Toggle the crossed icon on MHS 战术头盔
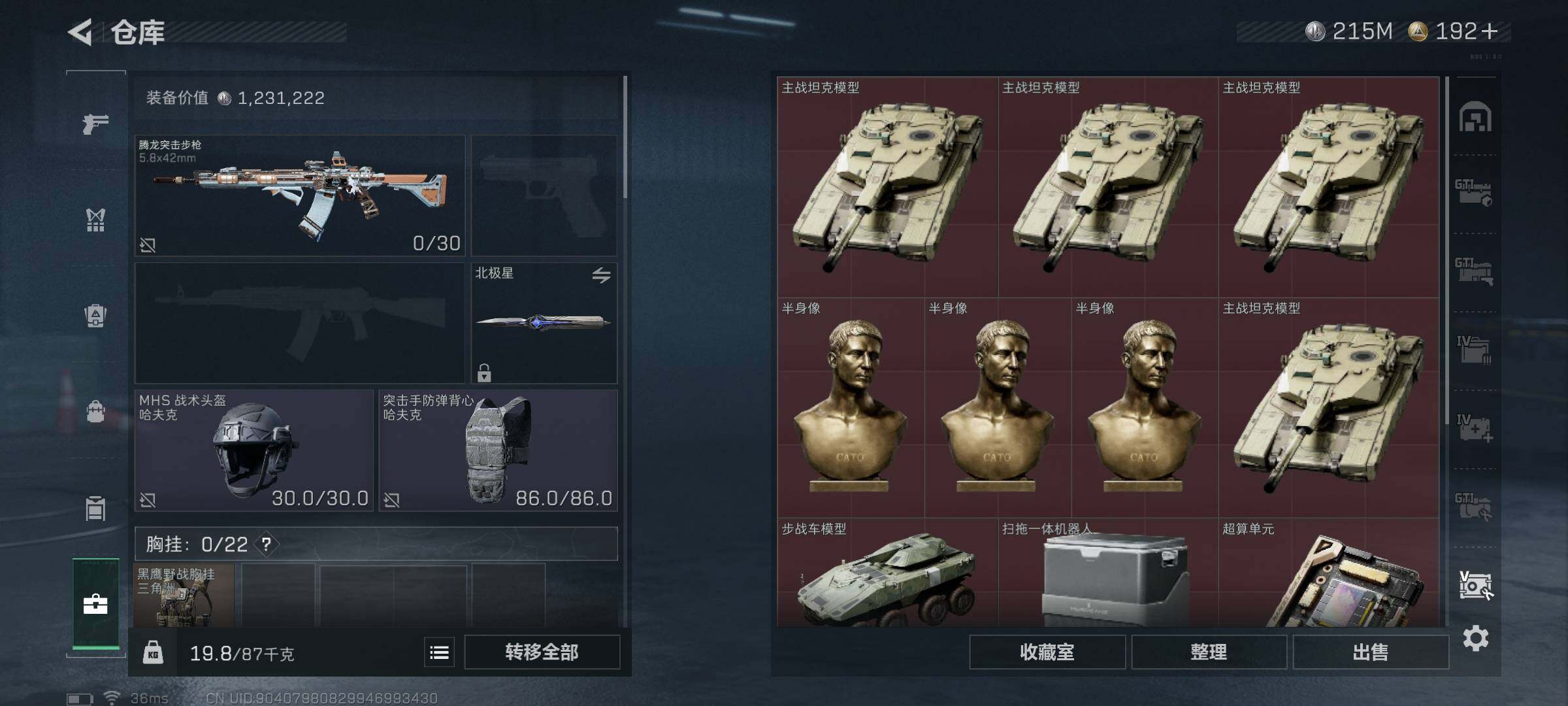 tap(148, 500)
